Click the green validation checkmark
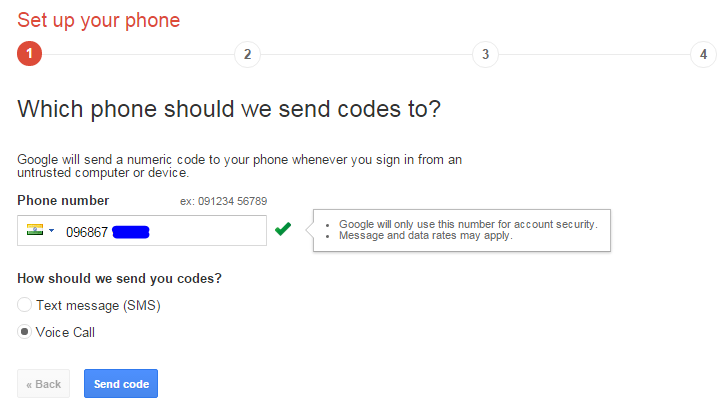 click(283, 230)
